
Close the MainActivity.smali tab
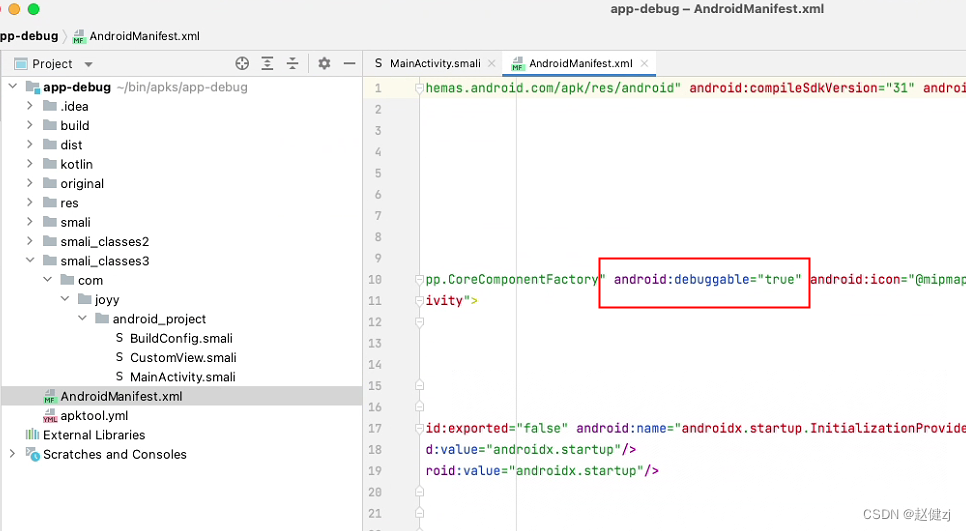click(492, 63)
